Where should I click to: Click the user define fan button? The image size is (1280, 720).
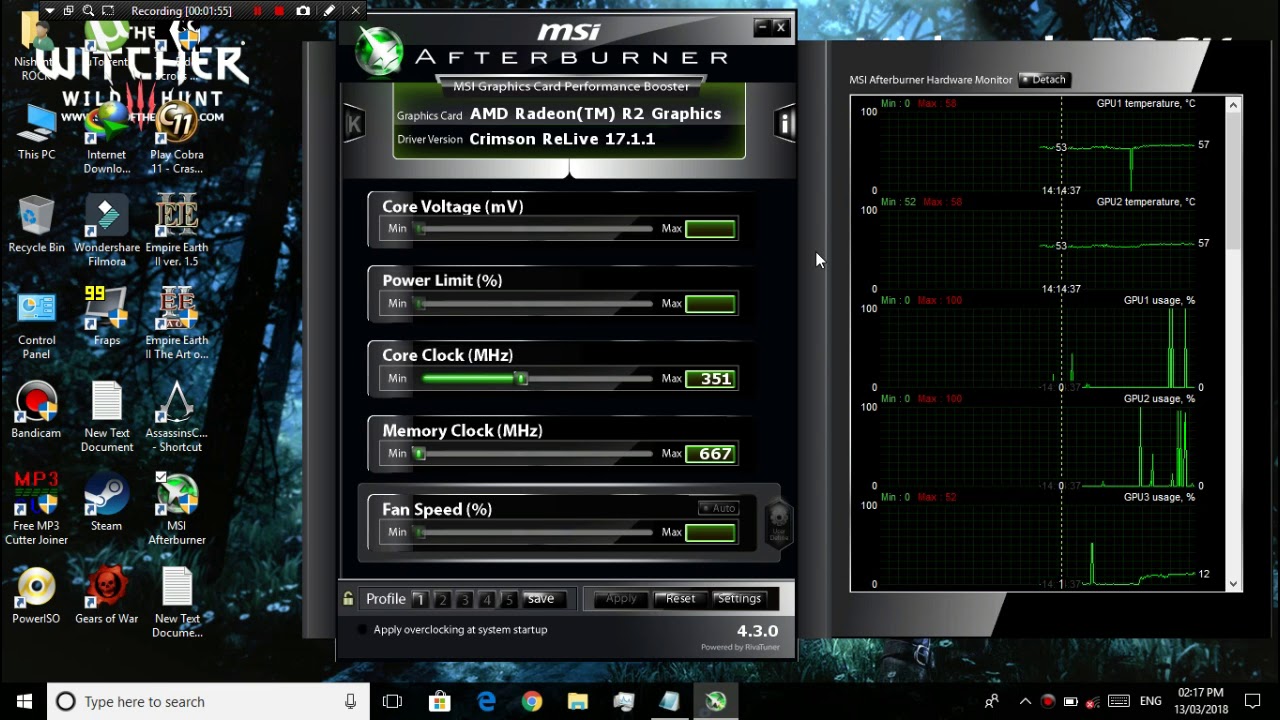[778, 523]
